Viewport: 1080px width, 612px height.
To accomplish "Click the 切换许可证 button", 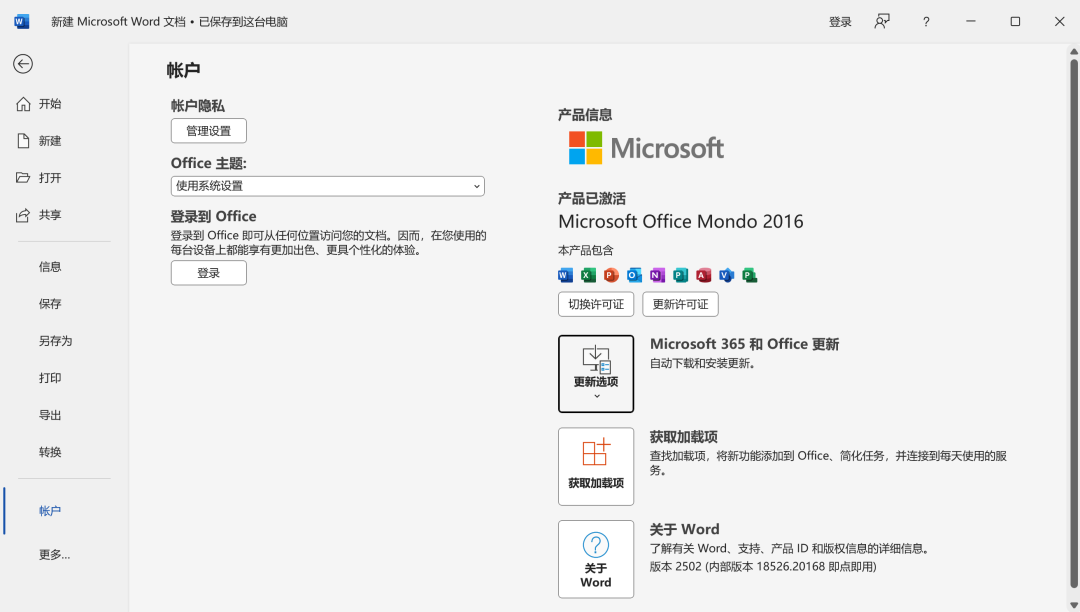I will point(596,304).
